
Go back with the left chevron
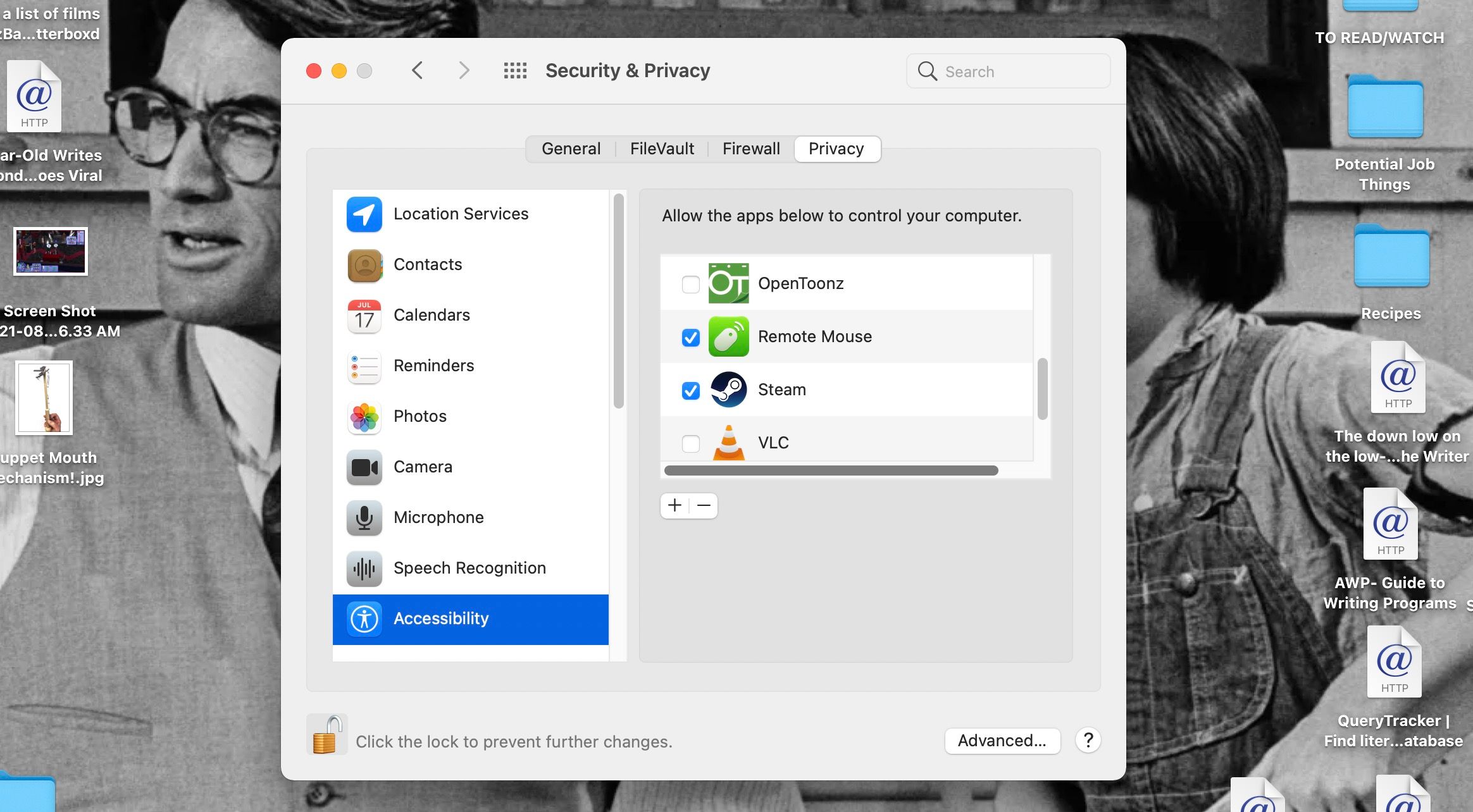click(417, 70)
